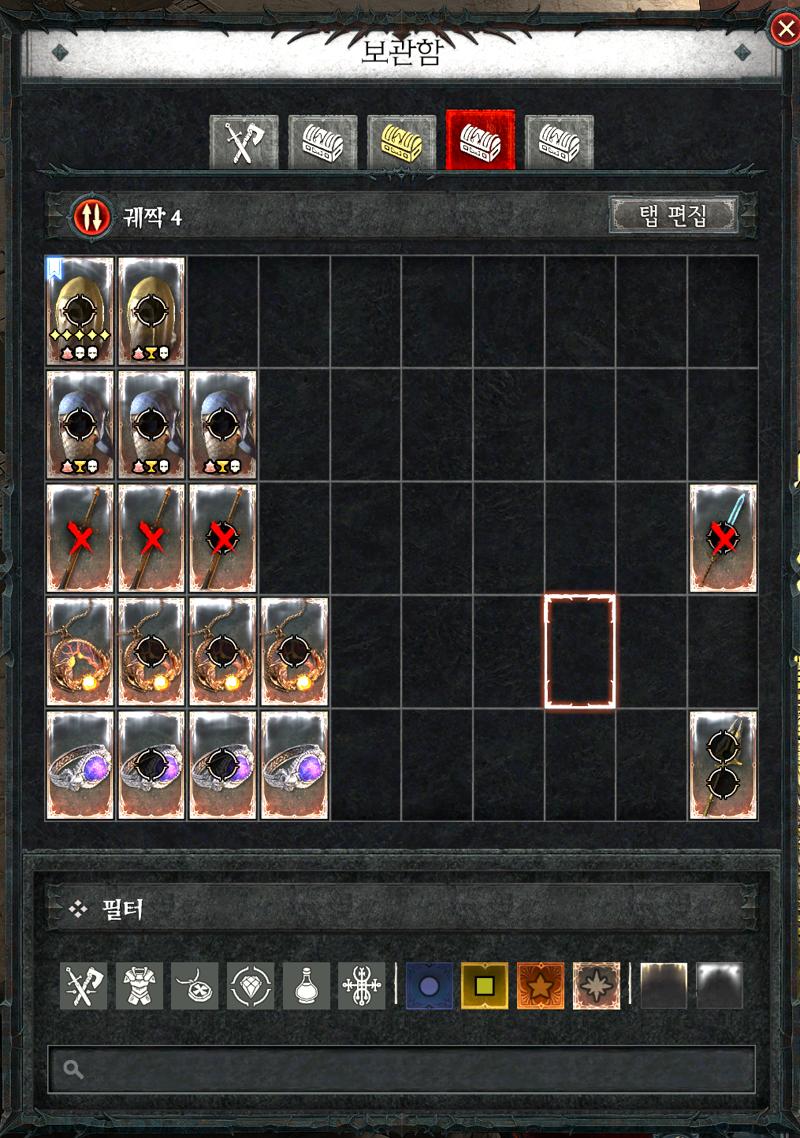The image size is (800, 1138).
Task: Click the 탭 편집 button
Action: tap(673, 216)
